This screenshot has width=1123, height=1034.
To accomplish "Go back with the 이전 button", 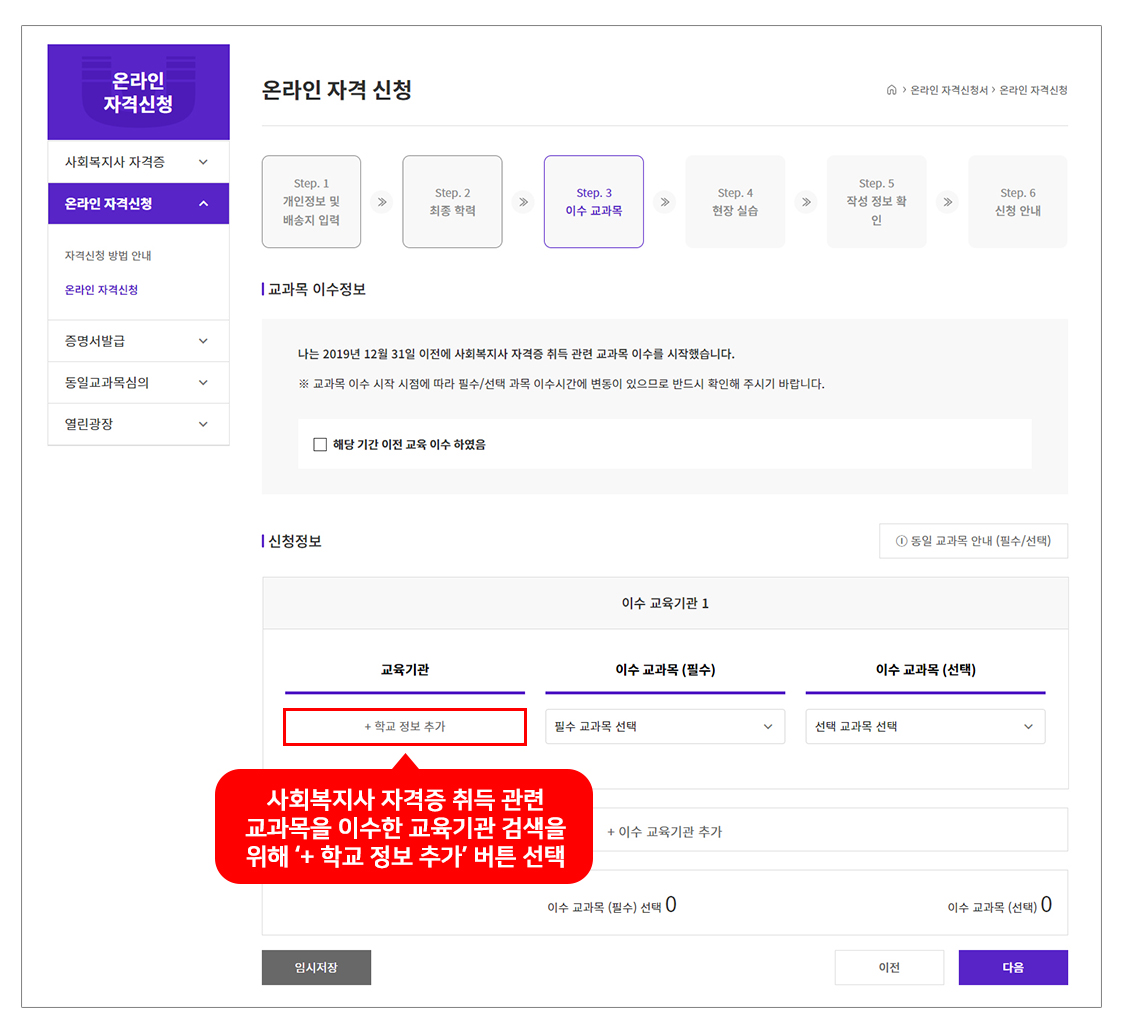I will [x=889, y=967].
